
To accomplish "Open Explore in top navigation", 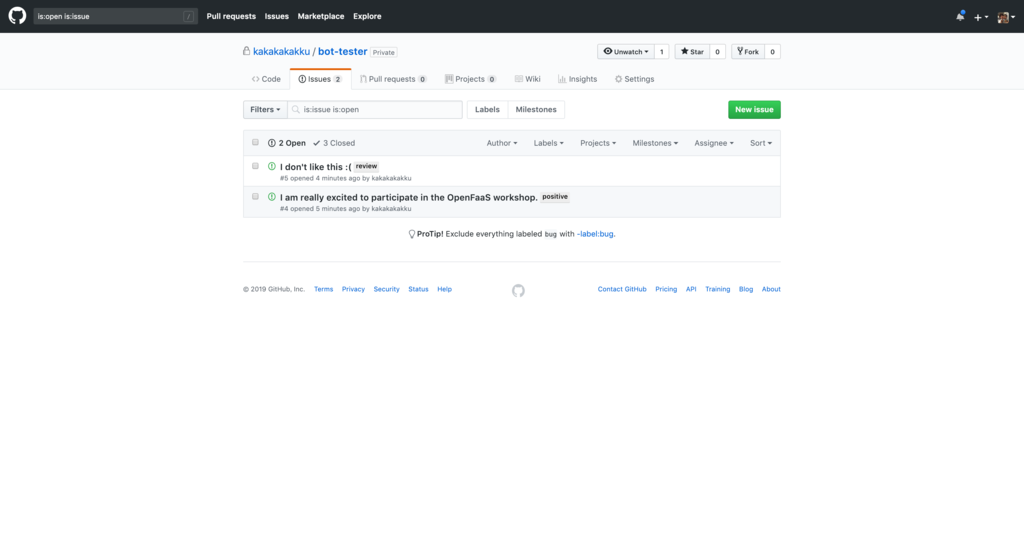I will tap(367, 16).
